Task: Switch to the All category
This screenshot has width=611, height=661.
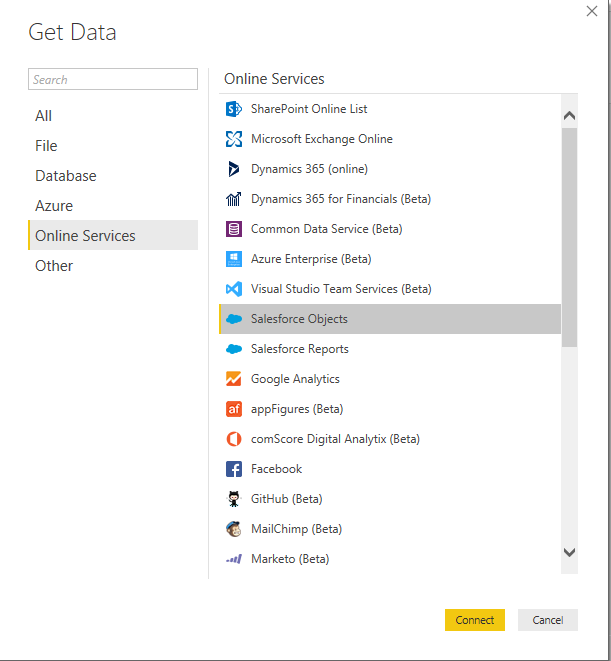Action: (44, 116)
